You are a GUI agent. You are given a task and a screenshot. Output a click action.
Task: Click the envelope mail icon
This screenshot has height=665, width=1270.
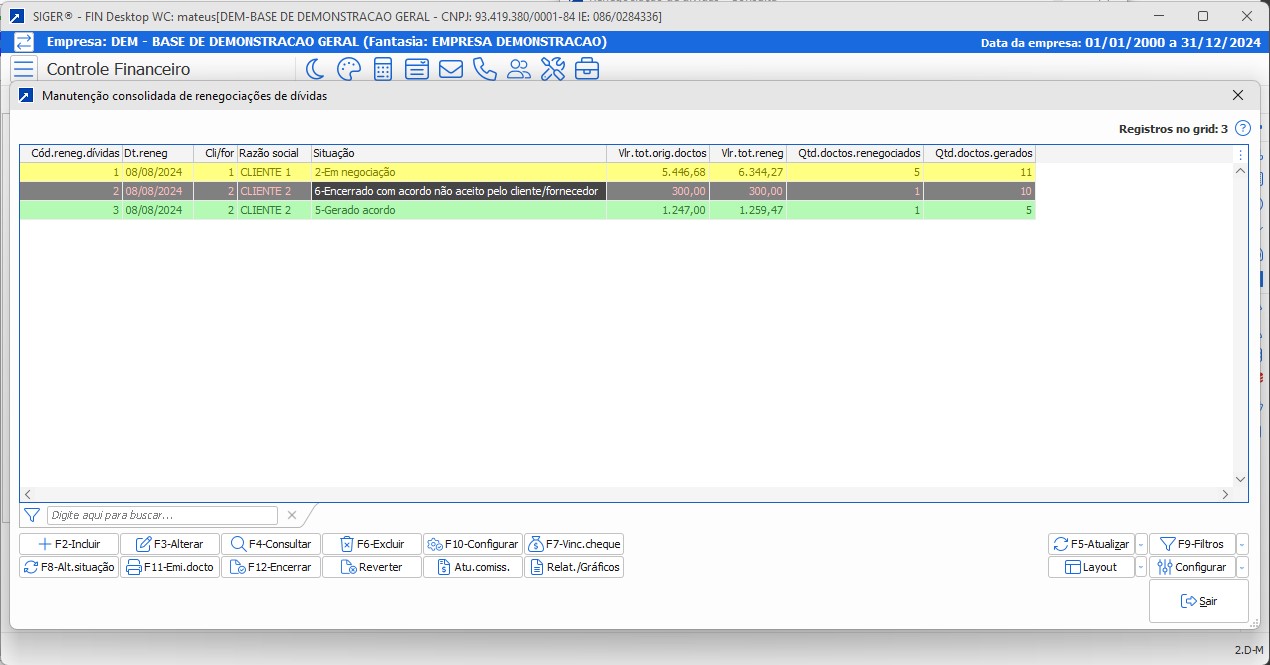point(450,69)
